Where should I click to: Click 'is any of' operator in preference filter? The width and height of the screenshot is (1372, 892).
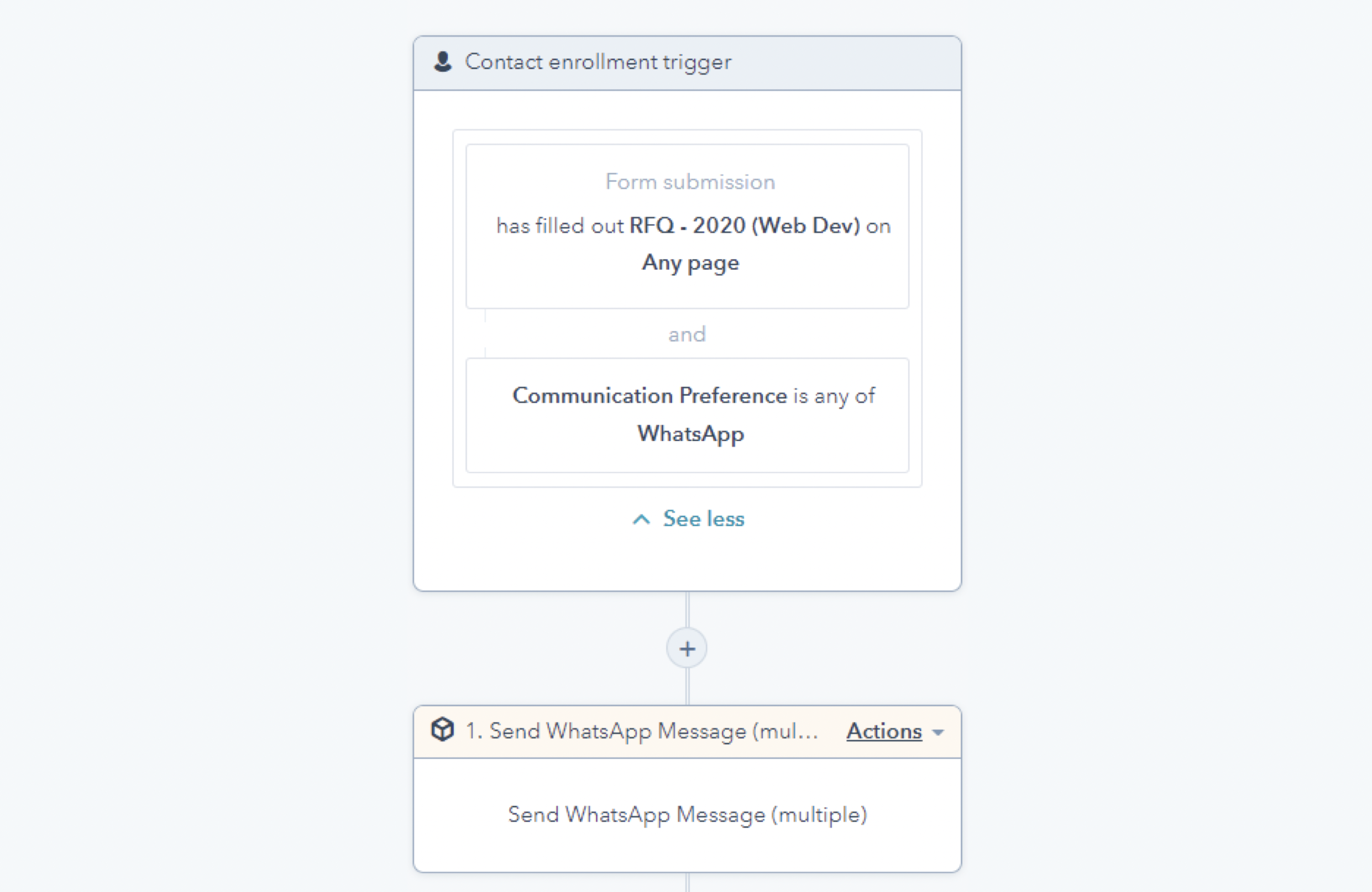tap(834, 396)
